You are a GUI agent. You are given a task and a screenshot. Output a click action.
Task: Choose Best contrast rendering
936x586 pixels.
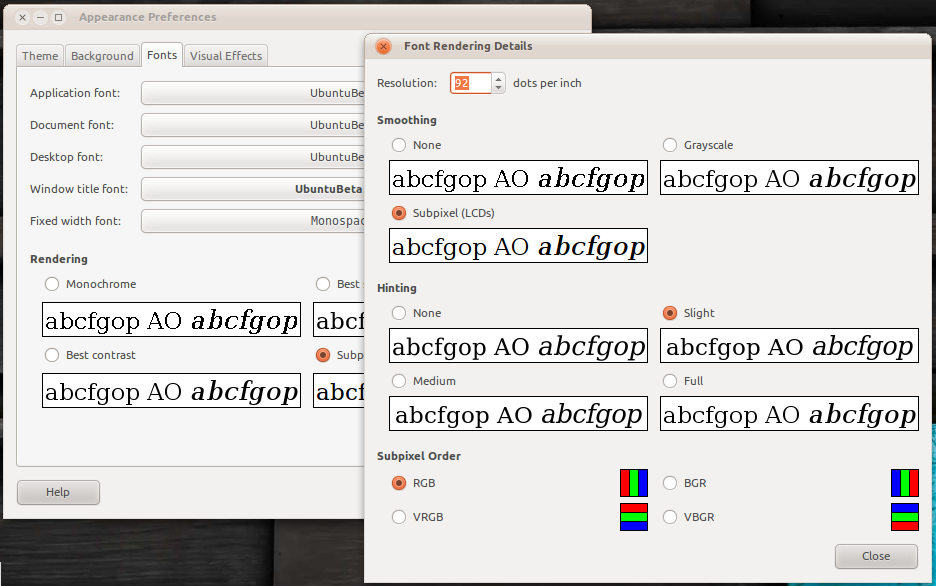tap(52, 355)
